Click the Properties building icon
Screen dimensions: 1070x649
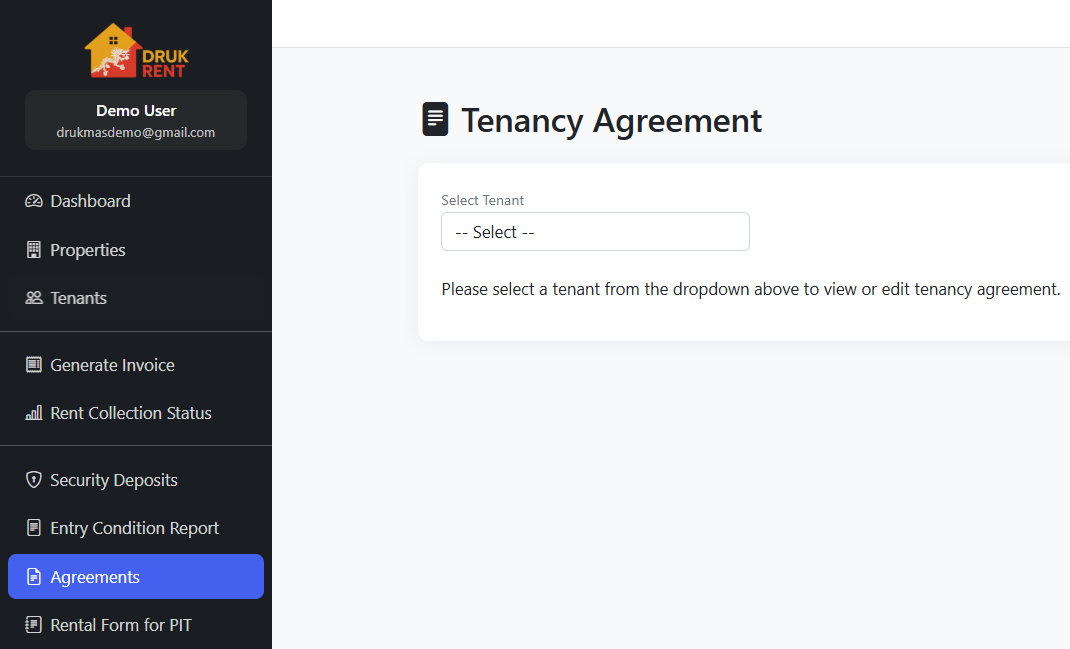pyautogui.click(x=34, y=250)
